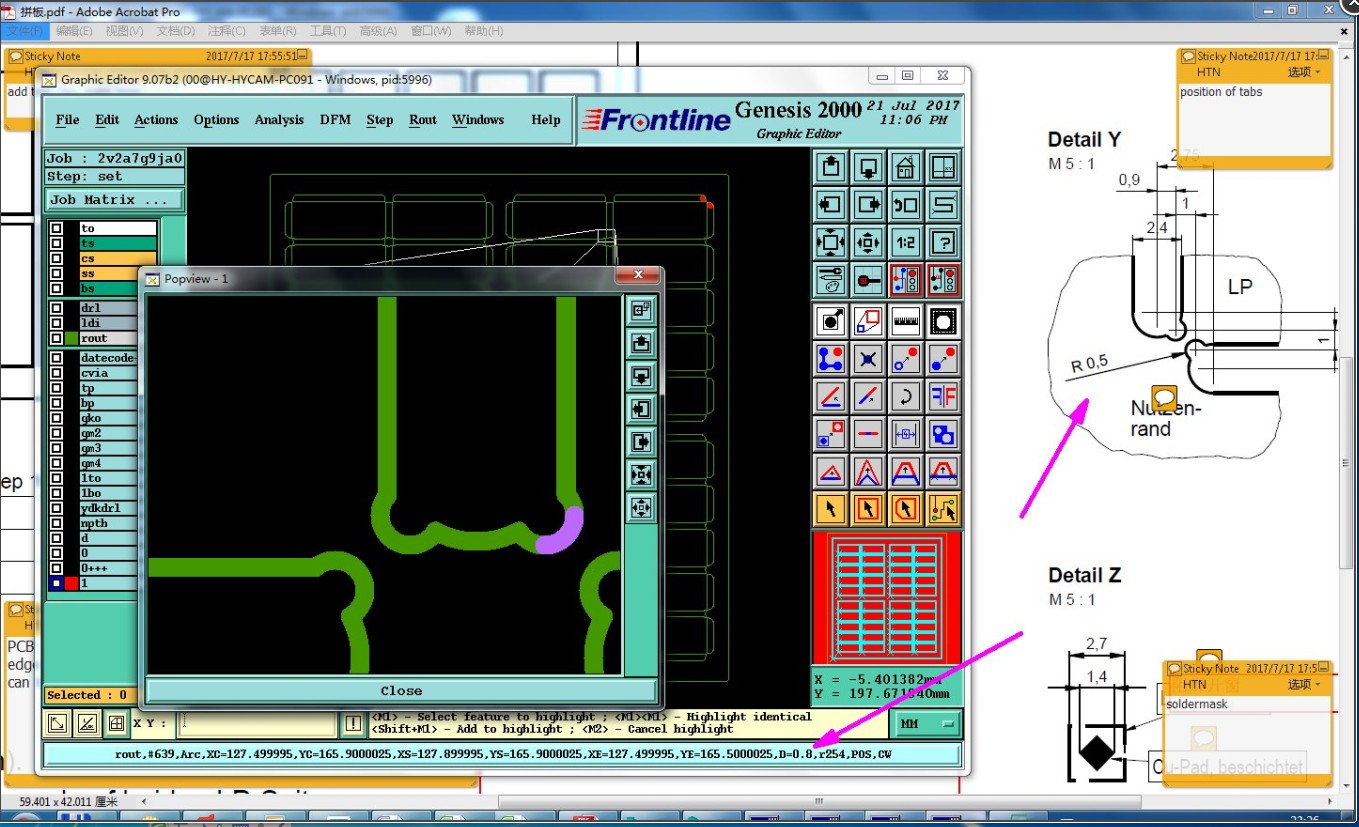Open the Windows menu
Viewport: 1359px width, 827px height.
click(x=478, y=120)
